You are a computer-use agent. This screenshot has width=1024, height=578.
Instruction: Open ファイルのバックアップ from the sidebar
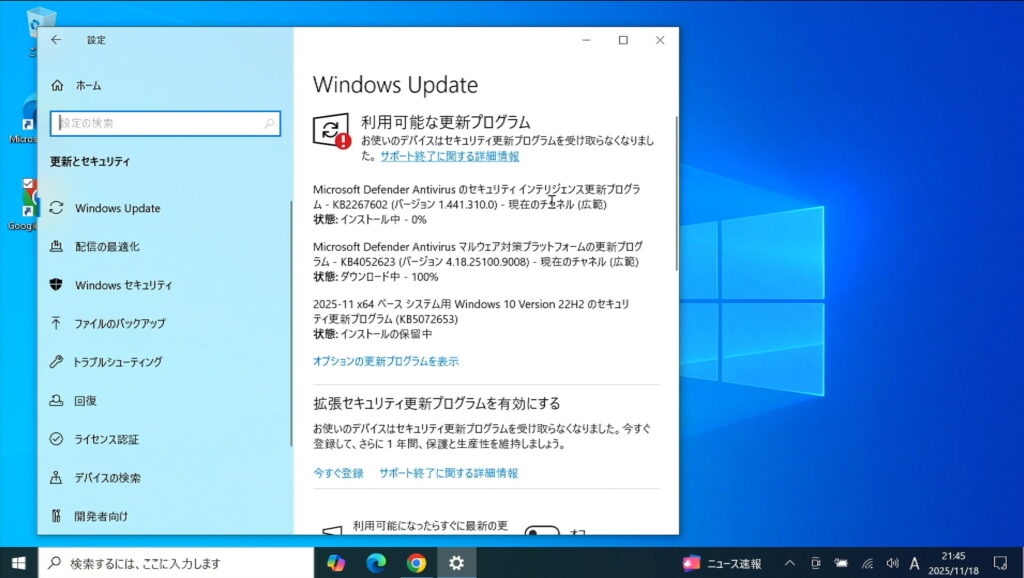coord(119,324)
